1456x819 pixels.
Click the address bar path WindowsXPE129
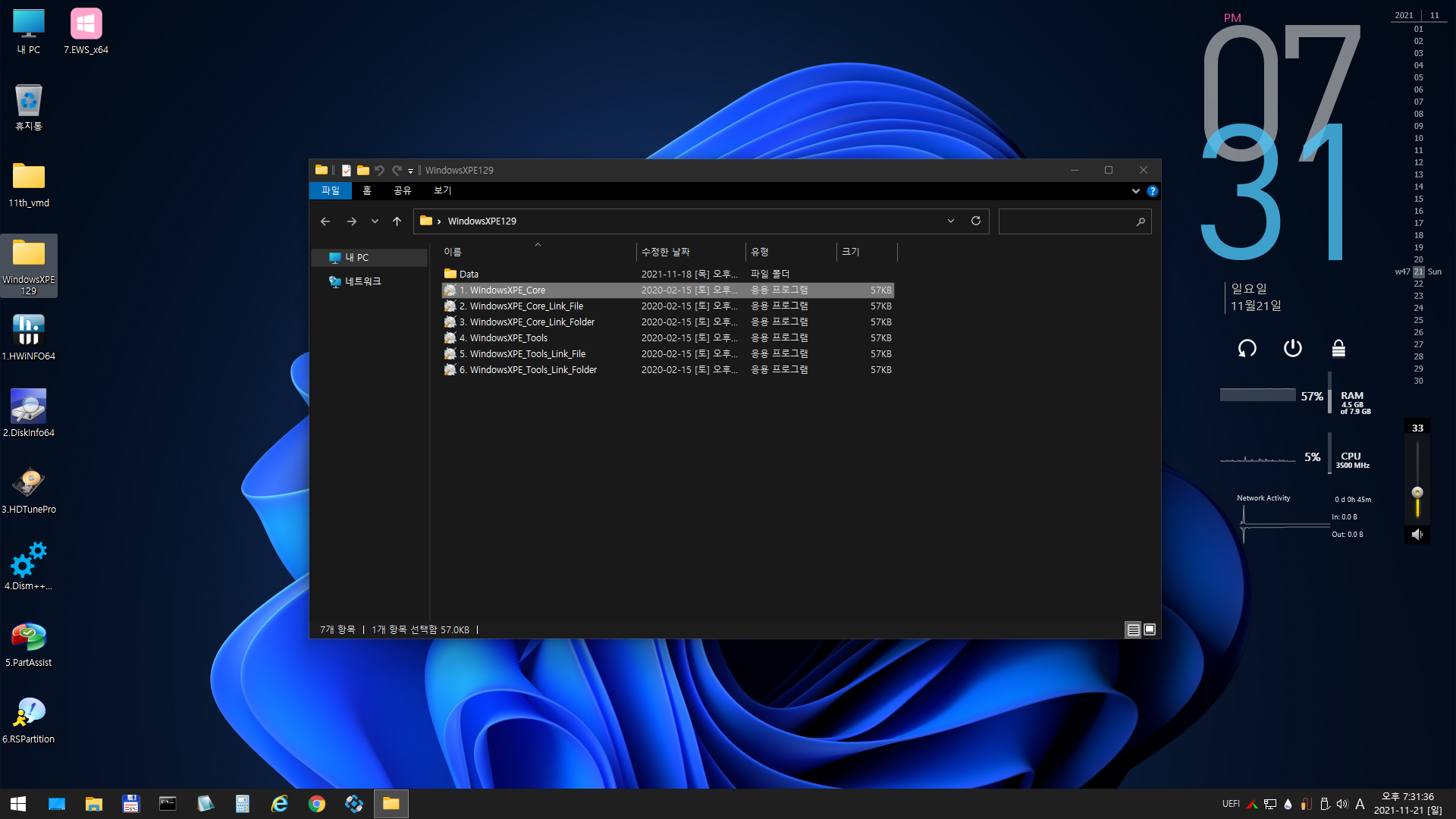point(482,221)
